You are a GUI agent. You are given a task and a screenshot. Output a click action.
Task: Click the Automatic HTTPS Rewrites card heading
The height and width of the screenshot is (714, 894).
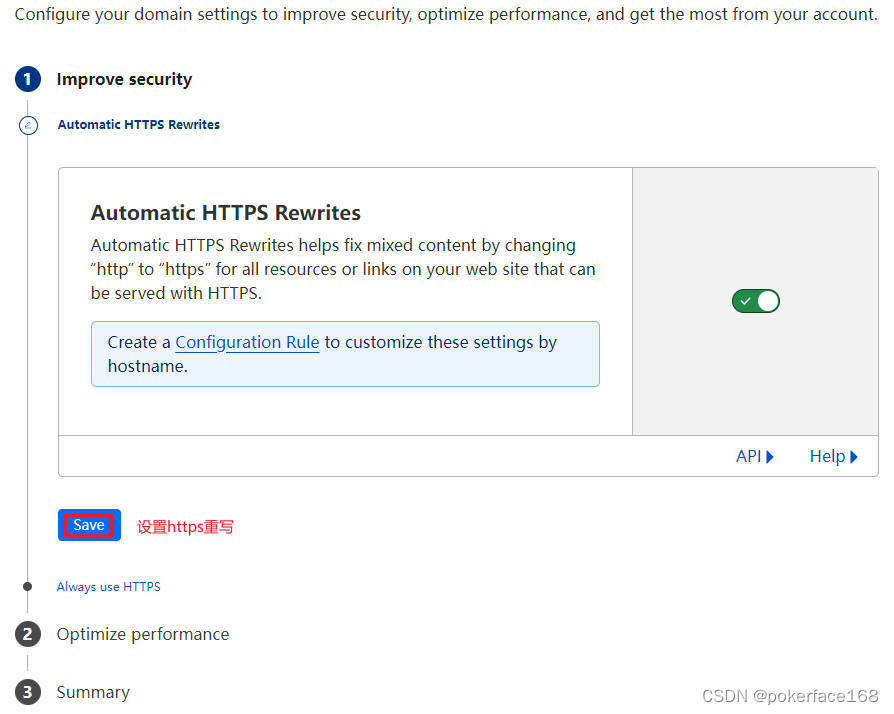(x=225, y=212)
